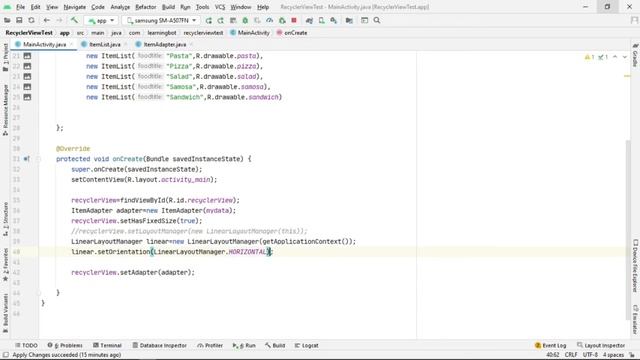The width and height of the screenshot is (640, 360).
Task: Open the Project tool window sidebar tab
Action: tap(5, 57)
